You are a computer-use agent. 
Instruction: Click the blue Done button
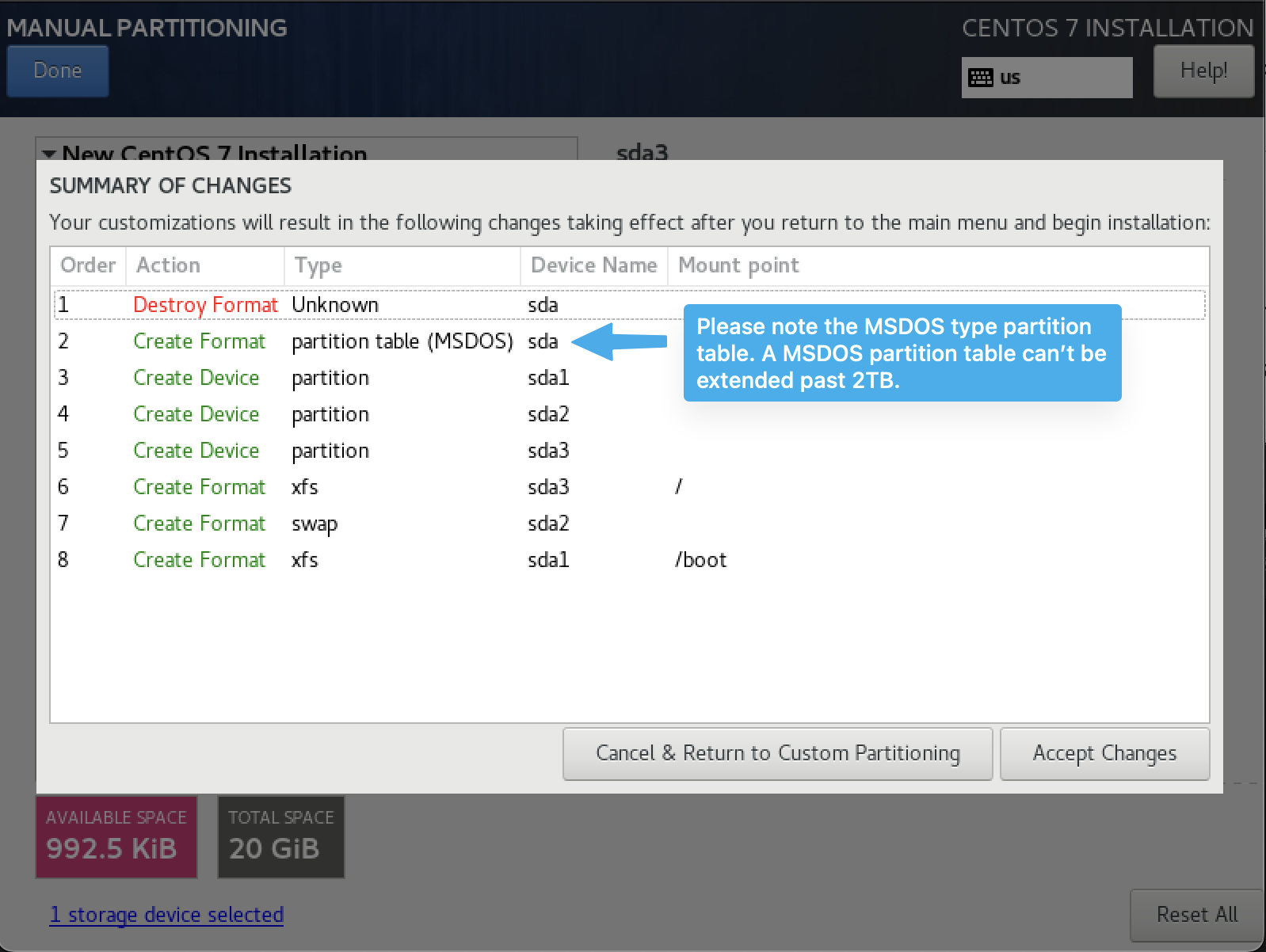coord(57,70)
